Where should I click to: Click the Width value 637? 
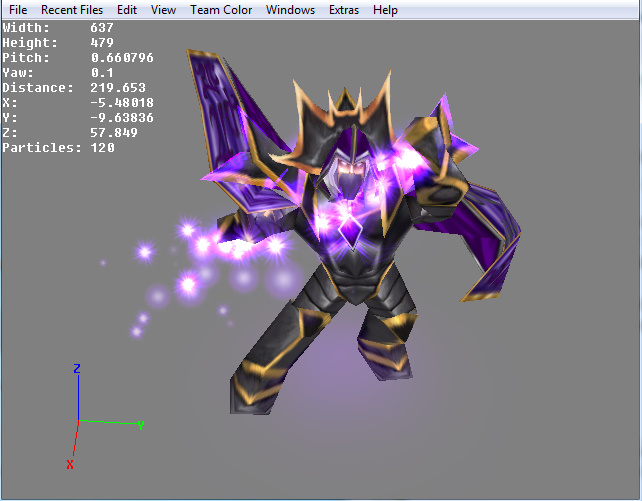point(102,27)
